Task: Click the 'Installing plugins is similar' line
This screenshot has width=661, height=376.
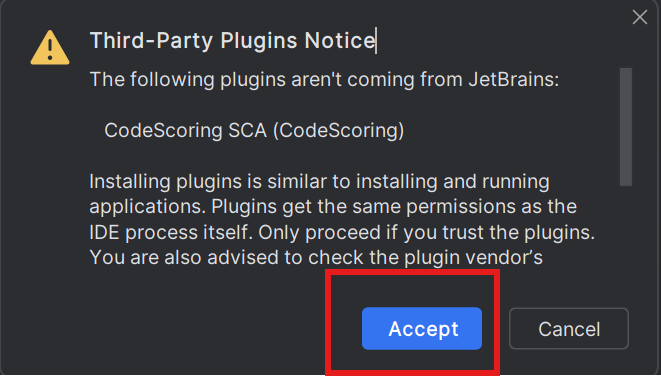Action: (319, 182)
